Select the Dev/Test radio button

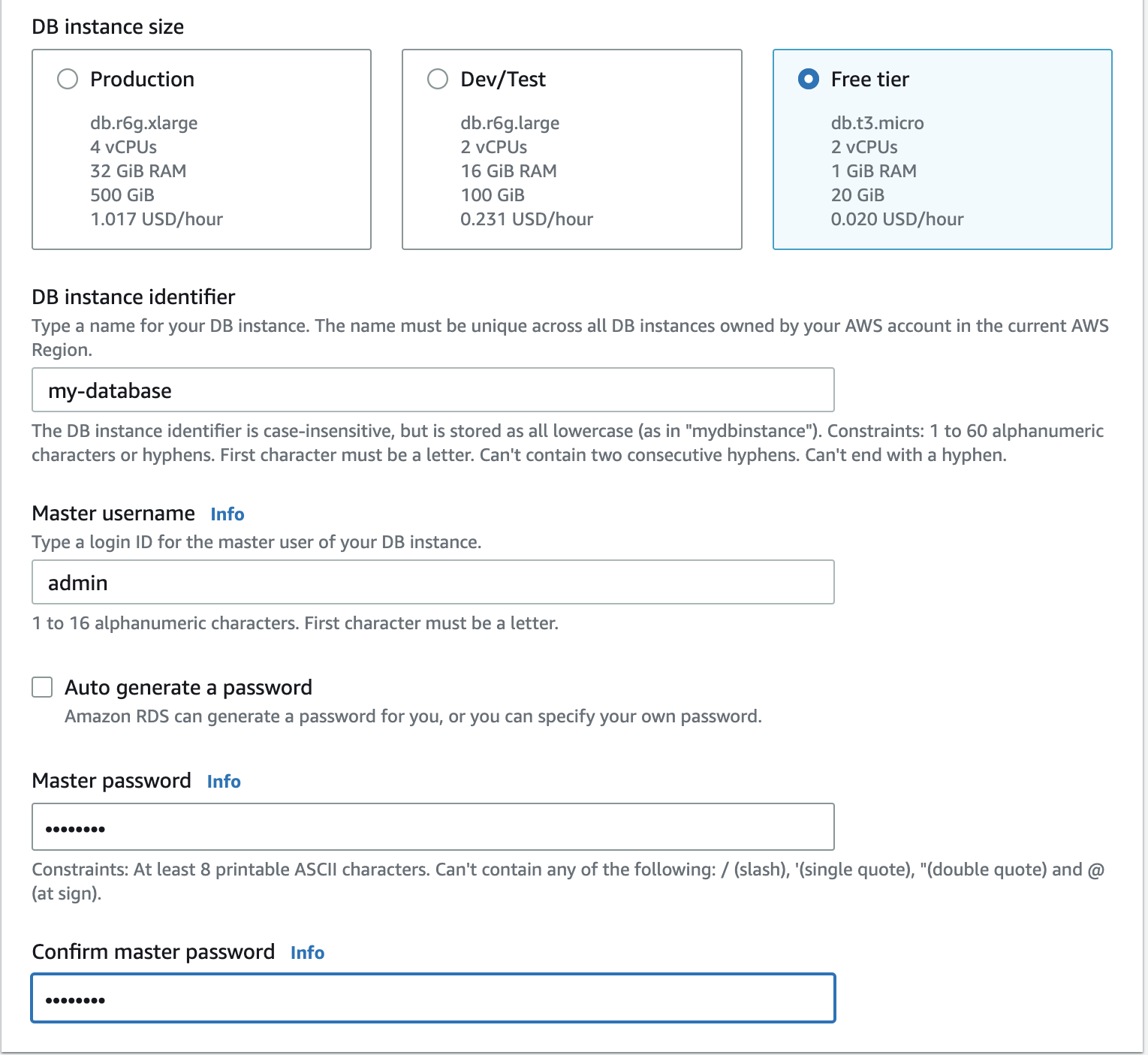(x=438, y=79)
